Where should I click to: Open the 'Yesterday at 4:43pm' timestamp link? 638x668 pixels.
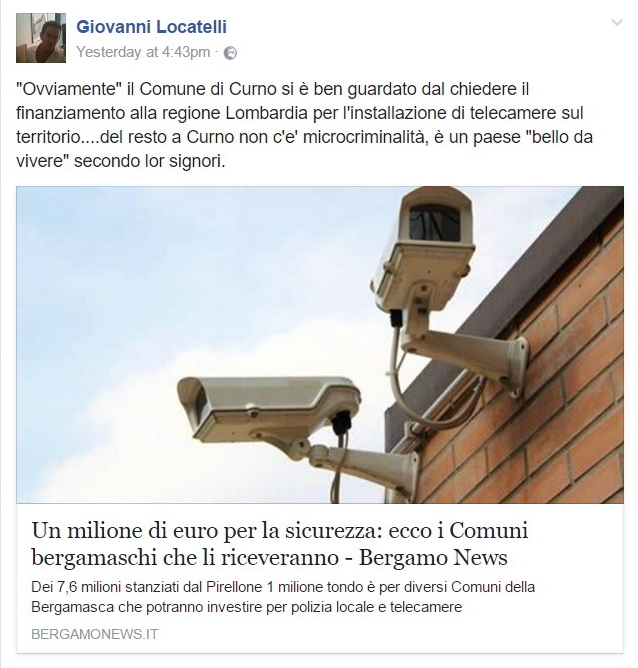143,52
